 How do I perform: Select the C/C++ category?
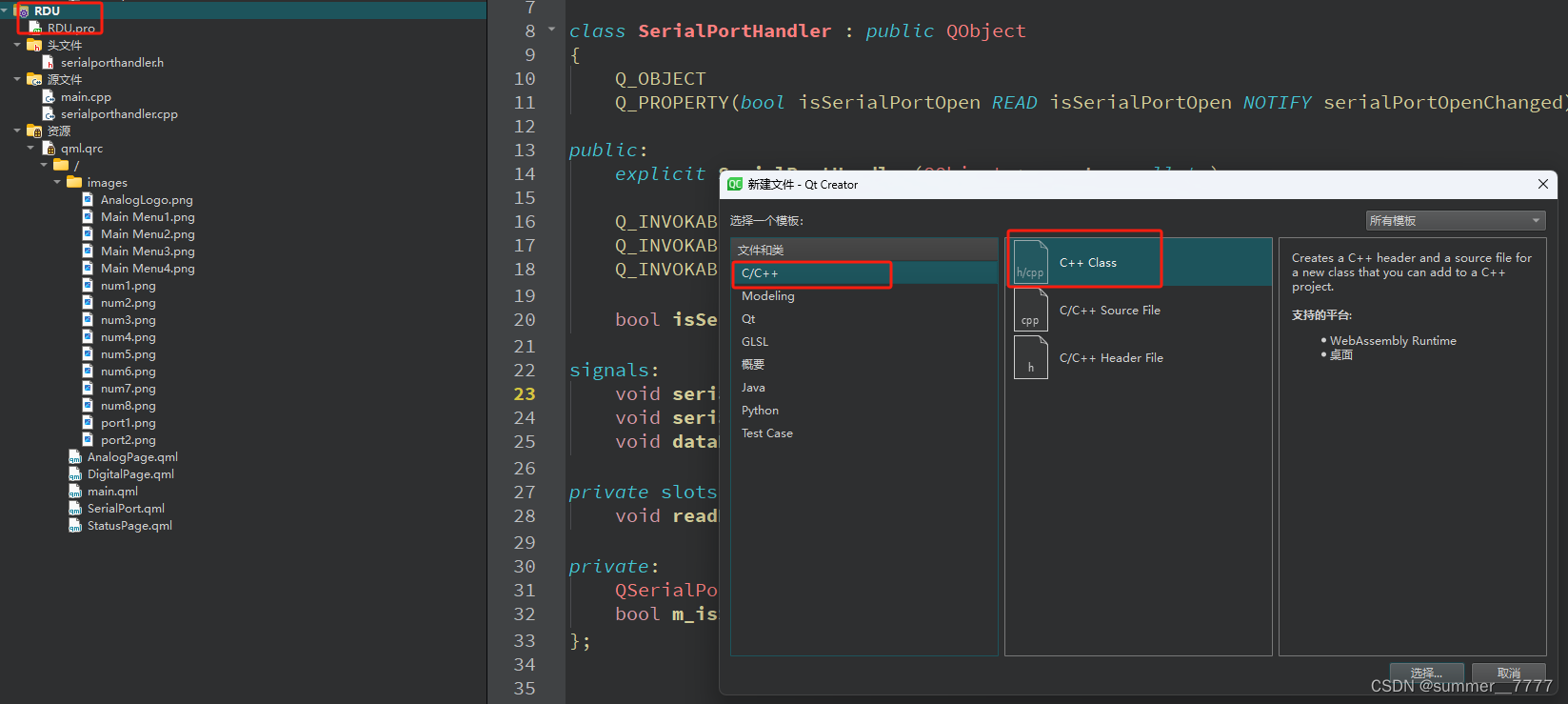864,273
